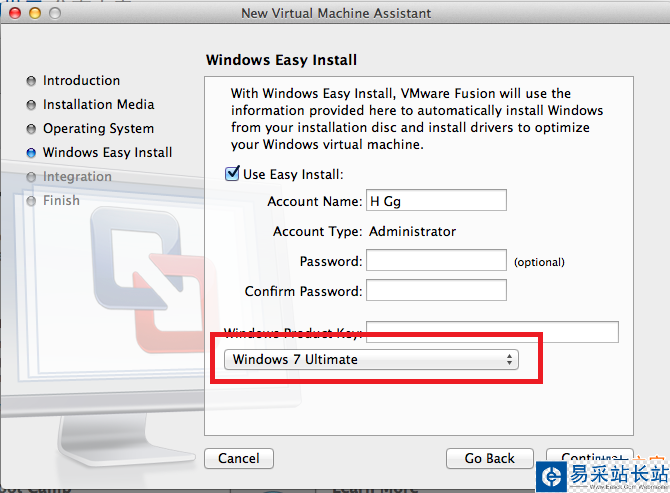
Task: Go Back to the previous step
Action: tap(490, 458)
